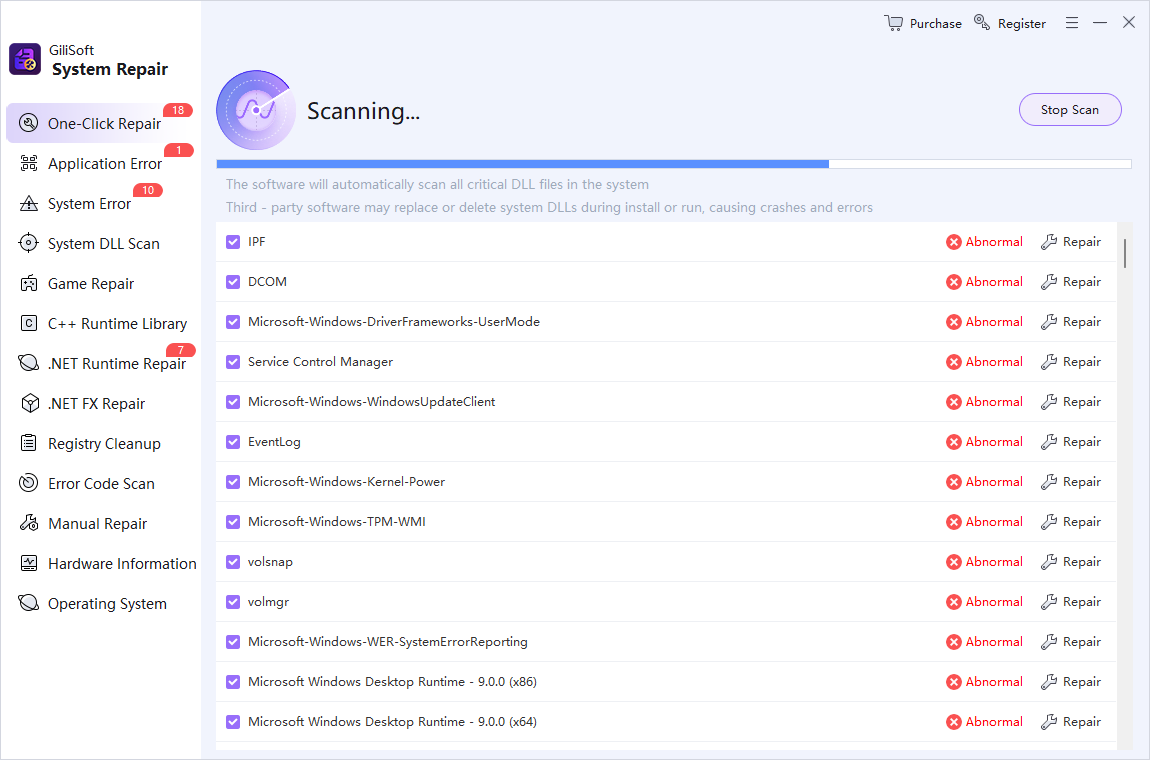Open the hamburger menu icon
The width and height of the screenshot is (1150, 760).
(1072, 23)
